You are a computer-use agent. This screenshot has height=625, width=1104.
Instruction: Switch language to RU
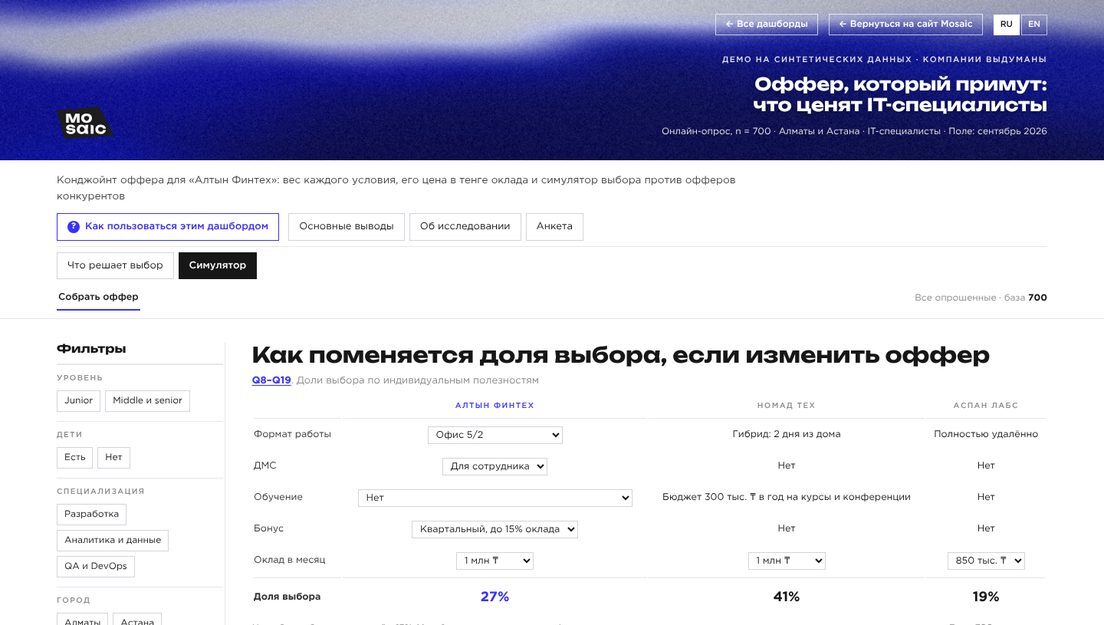point(1006,24)
